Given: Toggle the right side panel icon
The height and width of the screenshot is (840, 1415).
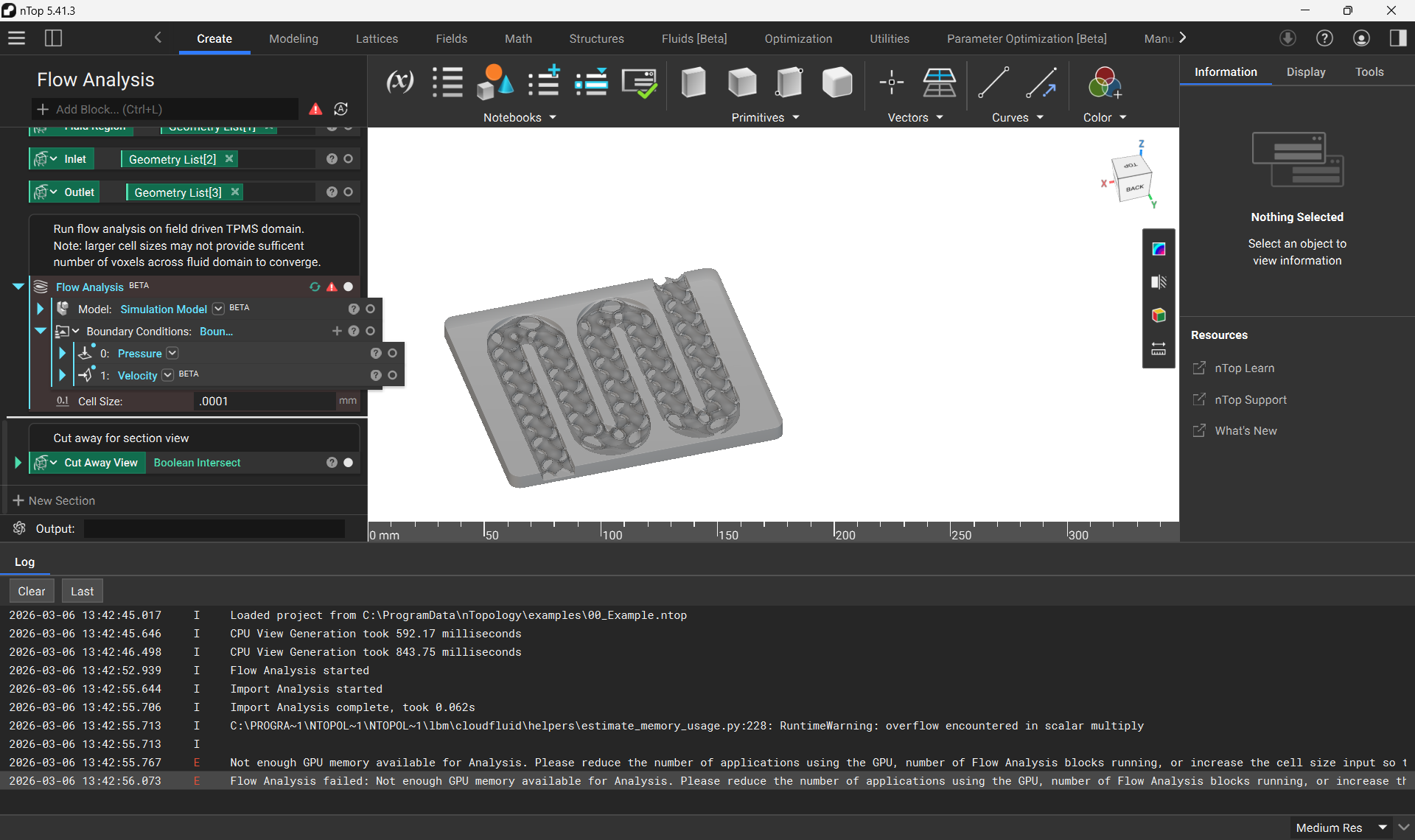Looking at the screenshot, I should pyautogui.click(x=1398, y=38).
